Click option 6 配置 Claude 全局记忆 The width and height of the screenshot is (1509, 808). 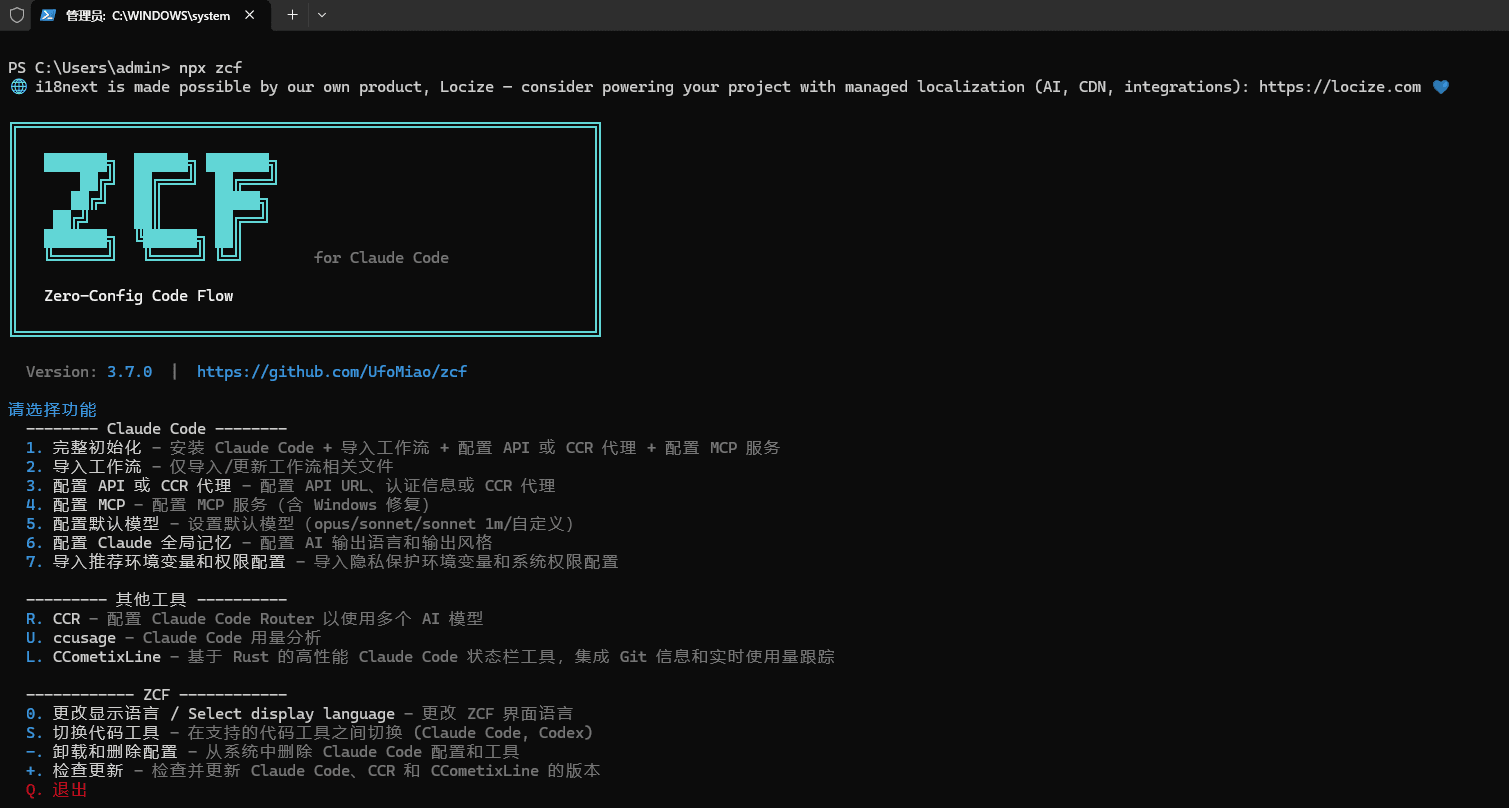pos(259,543)
